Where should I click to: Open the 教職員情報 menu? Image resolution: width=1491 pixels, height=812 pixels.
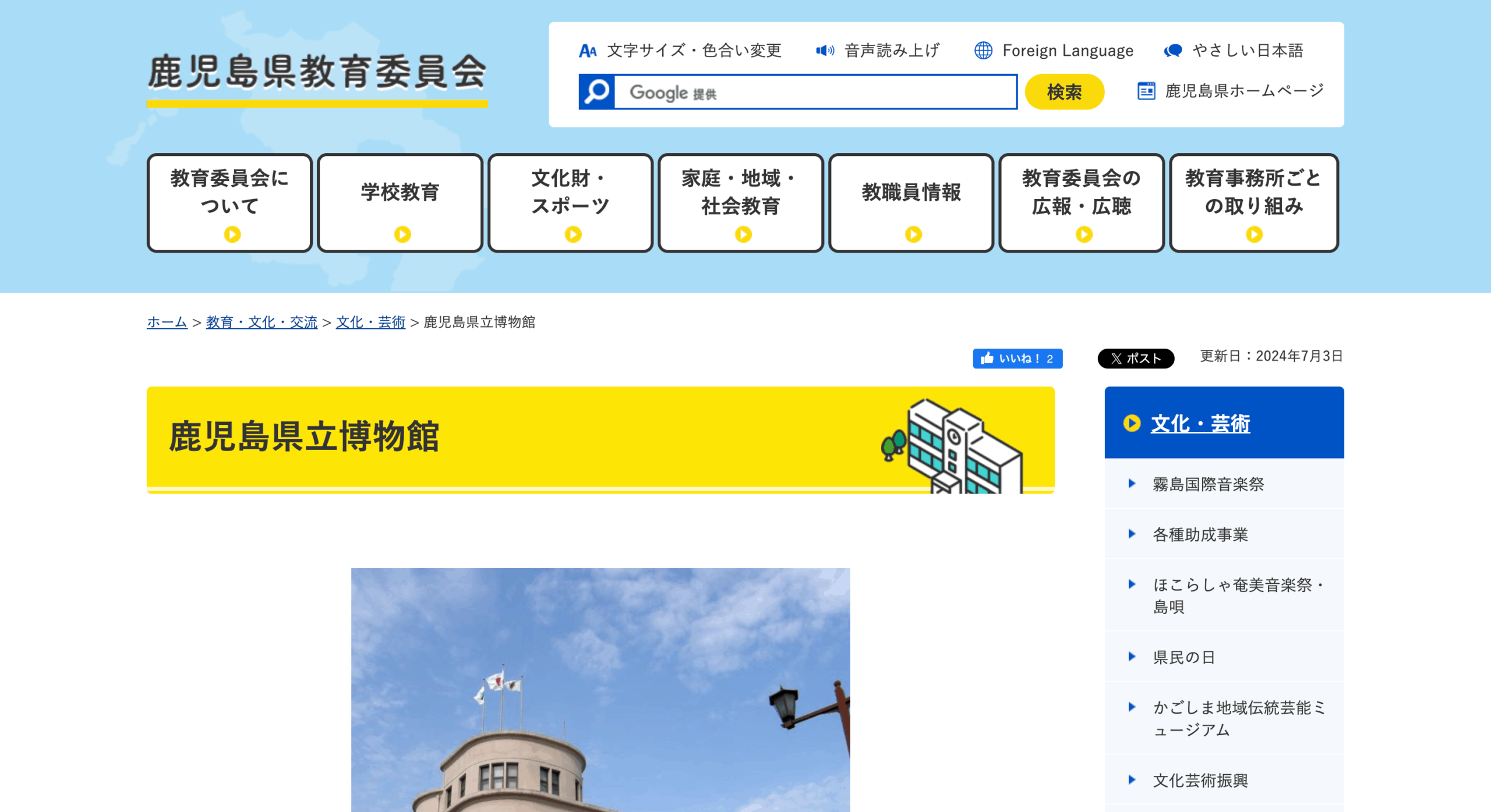[911, 203]
